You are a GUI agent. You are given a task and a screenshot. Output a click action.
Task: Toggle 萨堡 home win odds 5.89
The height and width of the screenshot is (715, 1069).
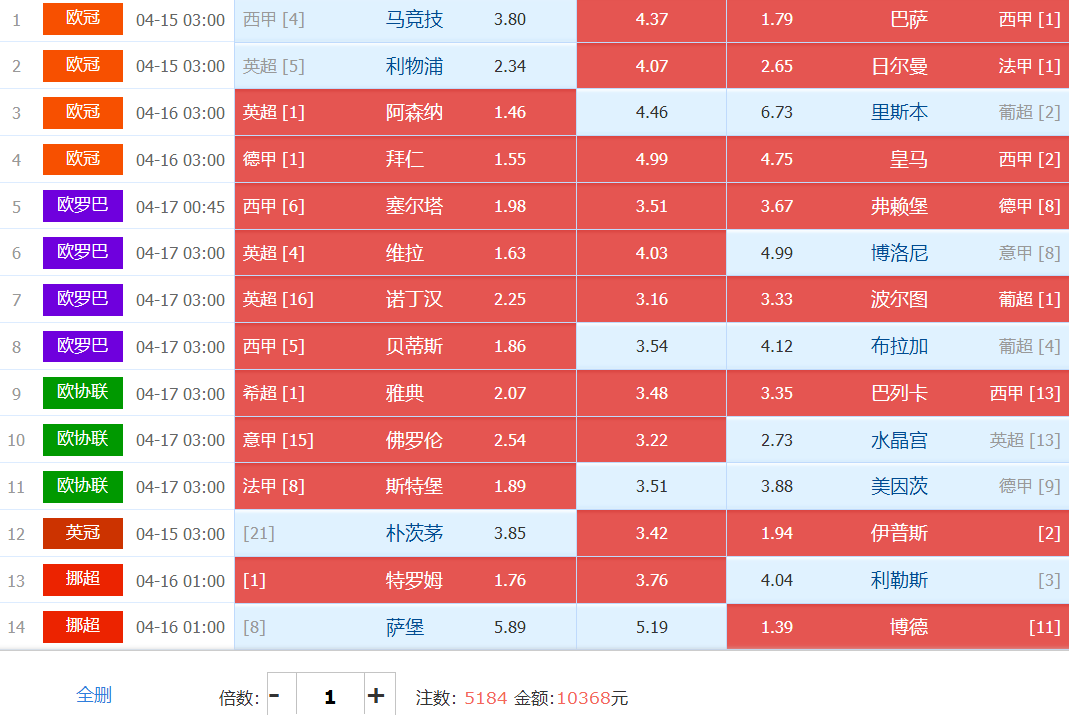[405, 627]
